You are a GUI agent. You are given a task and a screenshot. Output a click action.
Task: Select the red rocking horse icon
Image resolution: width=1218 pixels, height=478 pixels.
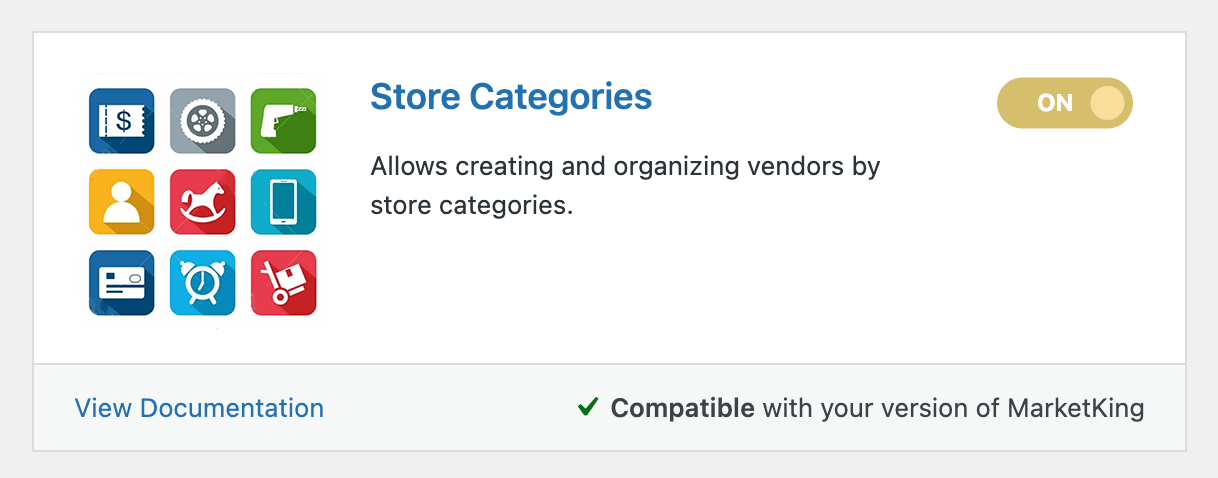click(203, 202)
